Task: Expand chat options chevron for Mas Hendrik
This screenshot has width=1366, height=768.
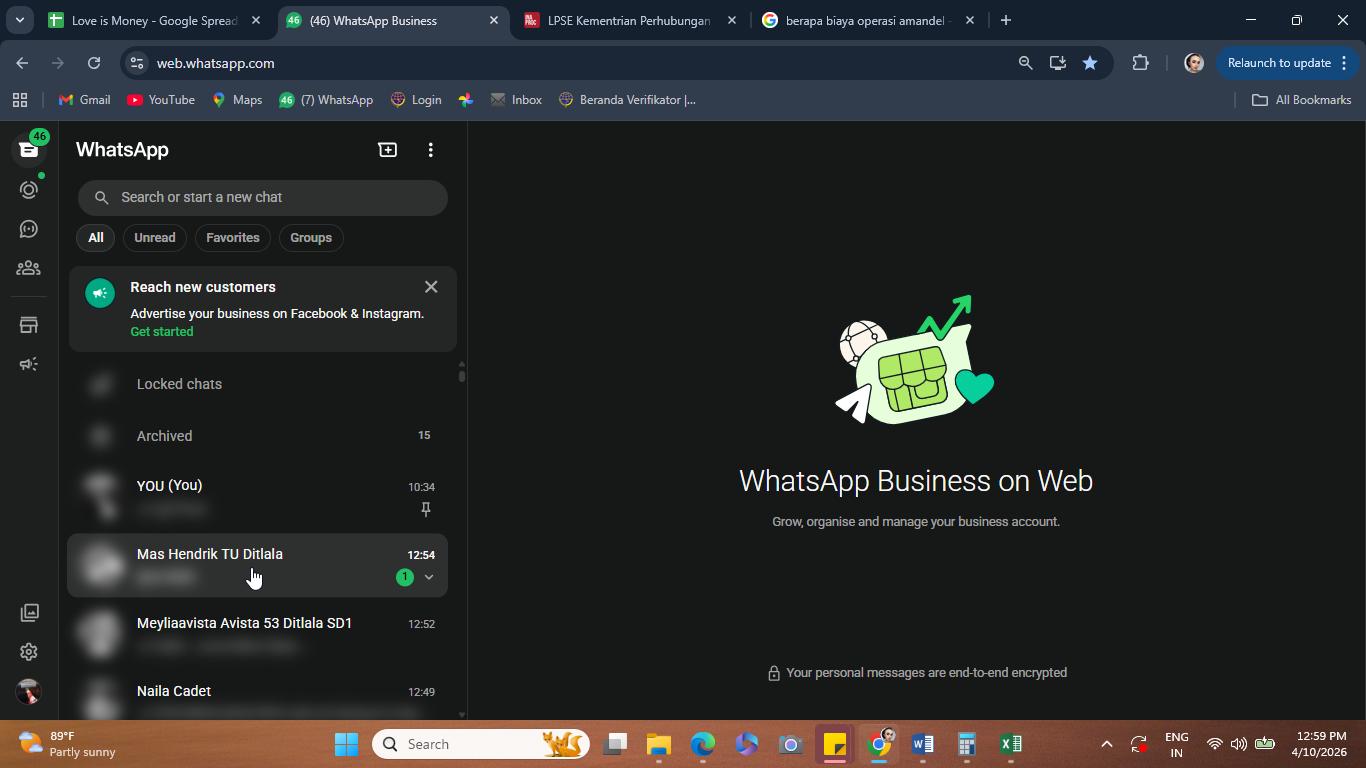Action: point(429,577)
